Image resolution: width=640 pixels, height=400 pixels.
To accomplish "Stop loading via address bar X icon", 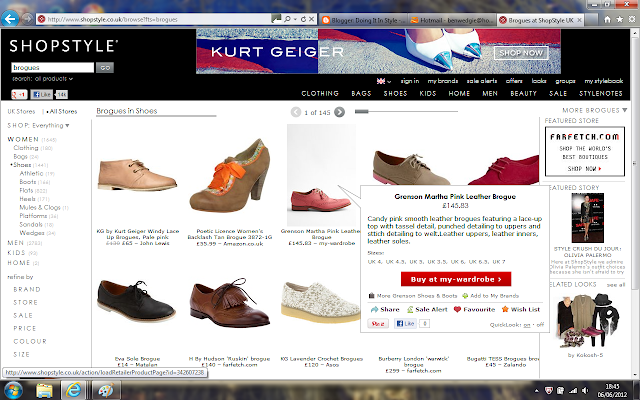I will [x=311, y=19].
